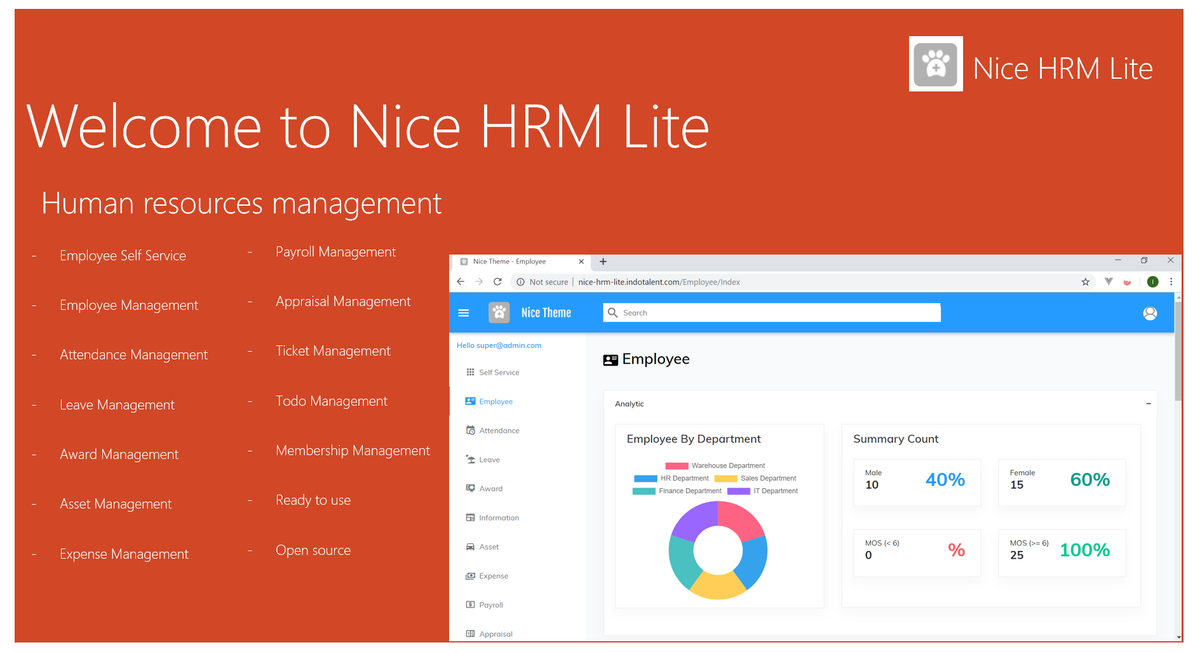Click inside the Search field

pyautogui.click(x=770, y=312)
